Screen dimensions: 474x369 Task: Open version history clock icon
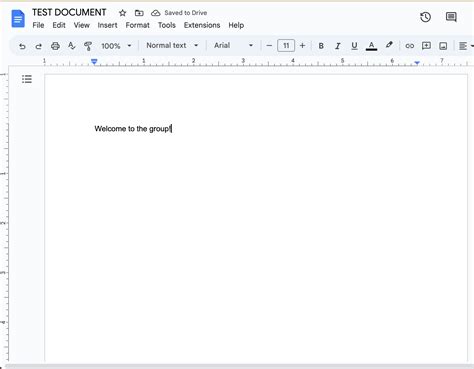click(x=425, y=17)
